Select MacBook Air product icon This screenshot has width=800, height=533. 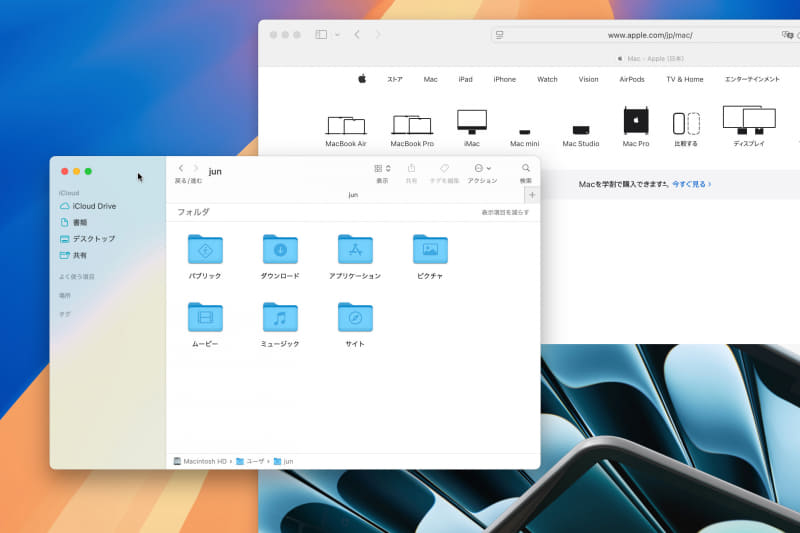[x=346, y=132]
